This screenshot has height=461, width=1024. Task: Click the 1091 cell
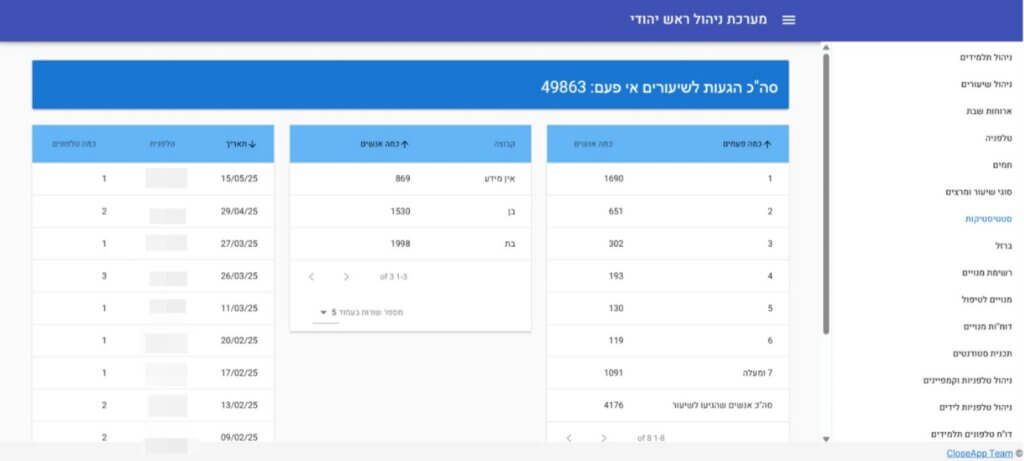pyautogui.click(x=613, y=373)
